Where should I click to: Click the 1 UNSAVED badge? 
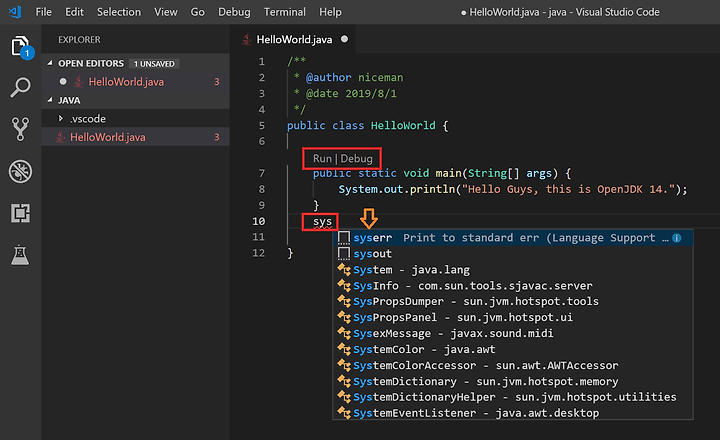[x=154, y=63]
